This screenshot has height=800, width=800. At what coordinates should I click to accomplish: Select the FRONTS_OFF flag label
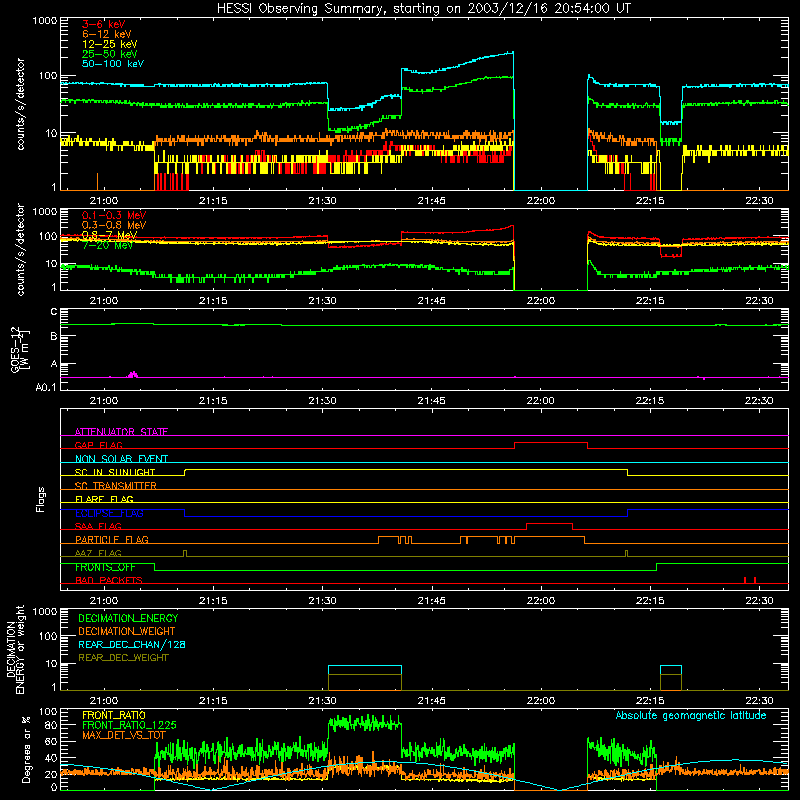pyautogui.click(x=106, y=567)
